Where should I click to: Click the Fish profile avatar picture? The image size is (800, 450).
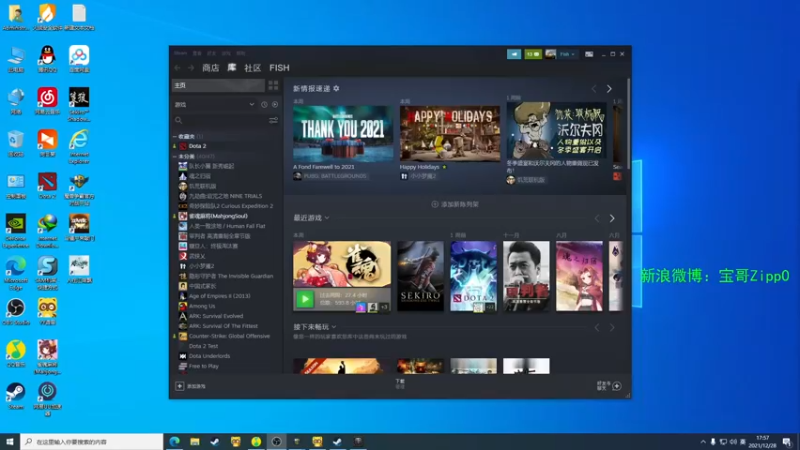point(550,54)
